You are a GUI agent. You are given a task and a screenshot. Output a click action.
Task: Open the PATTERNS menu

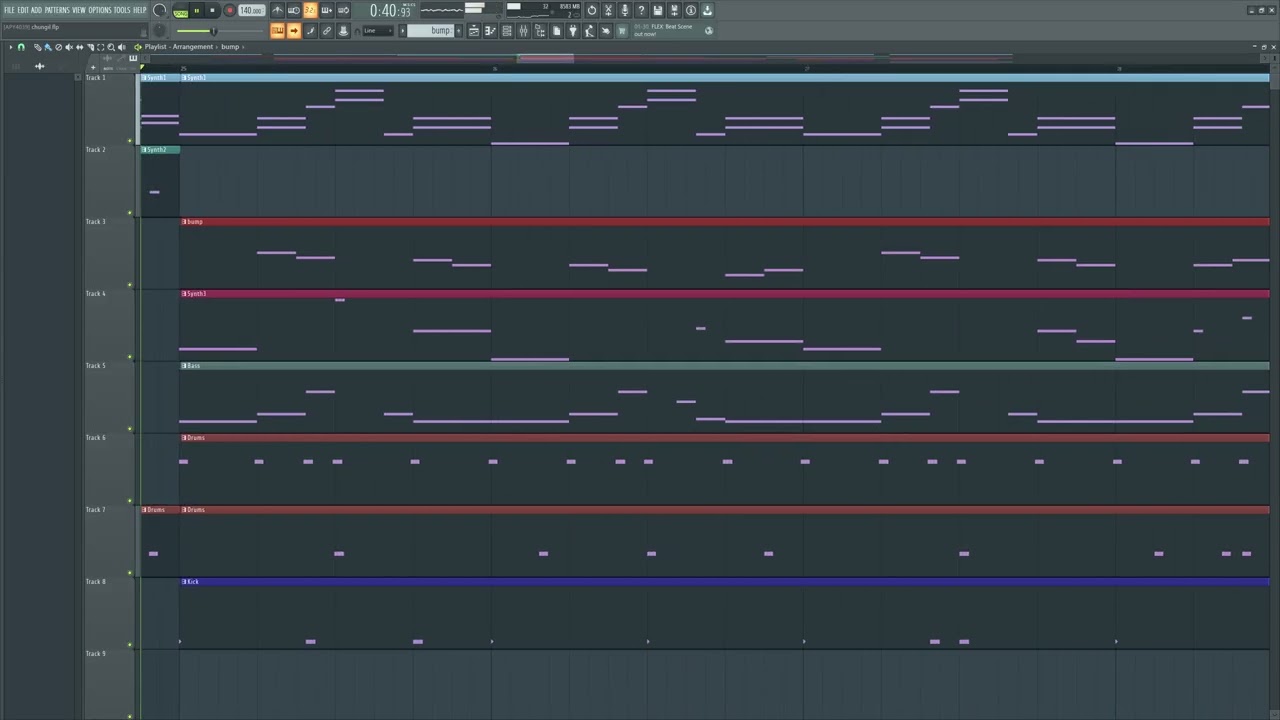[57, 10]
